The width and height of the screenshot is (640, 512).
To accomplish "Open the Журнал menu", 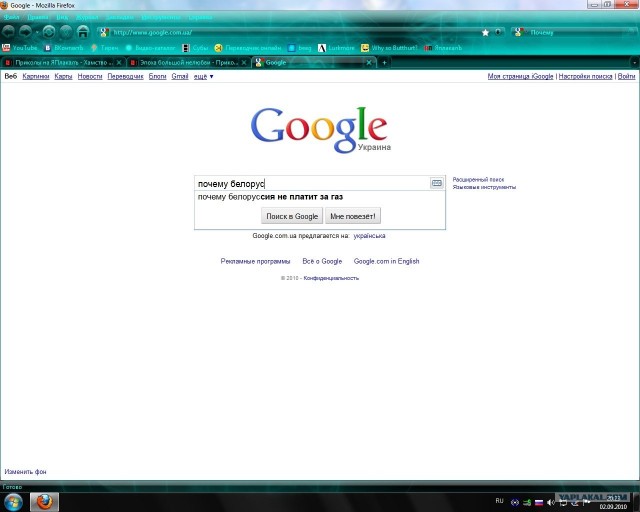I will pos(87,17).
